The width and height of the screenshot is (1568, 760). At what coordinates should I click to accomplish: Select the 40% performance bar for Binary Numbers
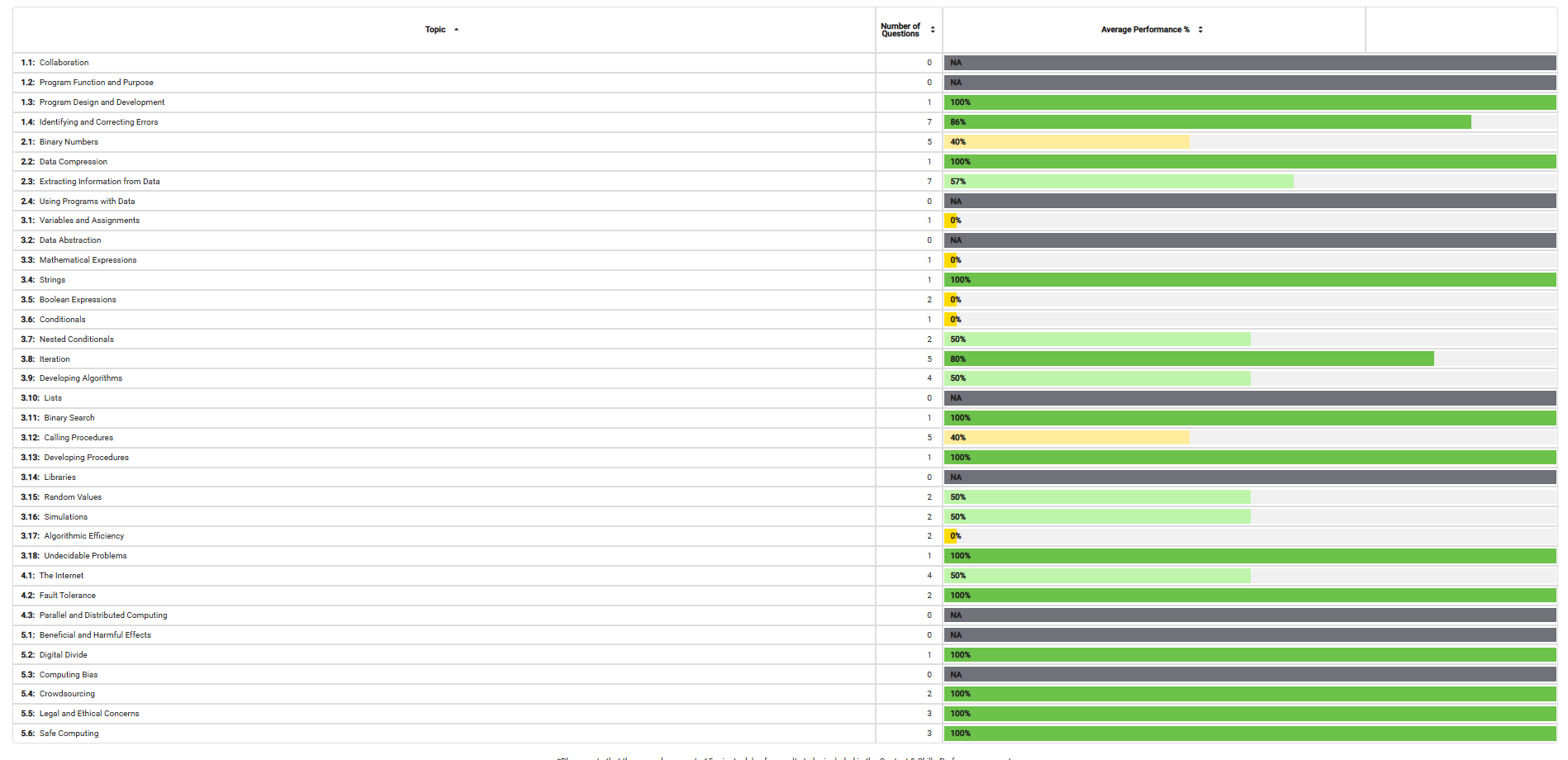(x=1066, y=141)
